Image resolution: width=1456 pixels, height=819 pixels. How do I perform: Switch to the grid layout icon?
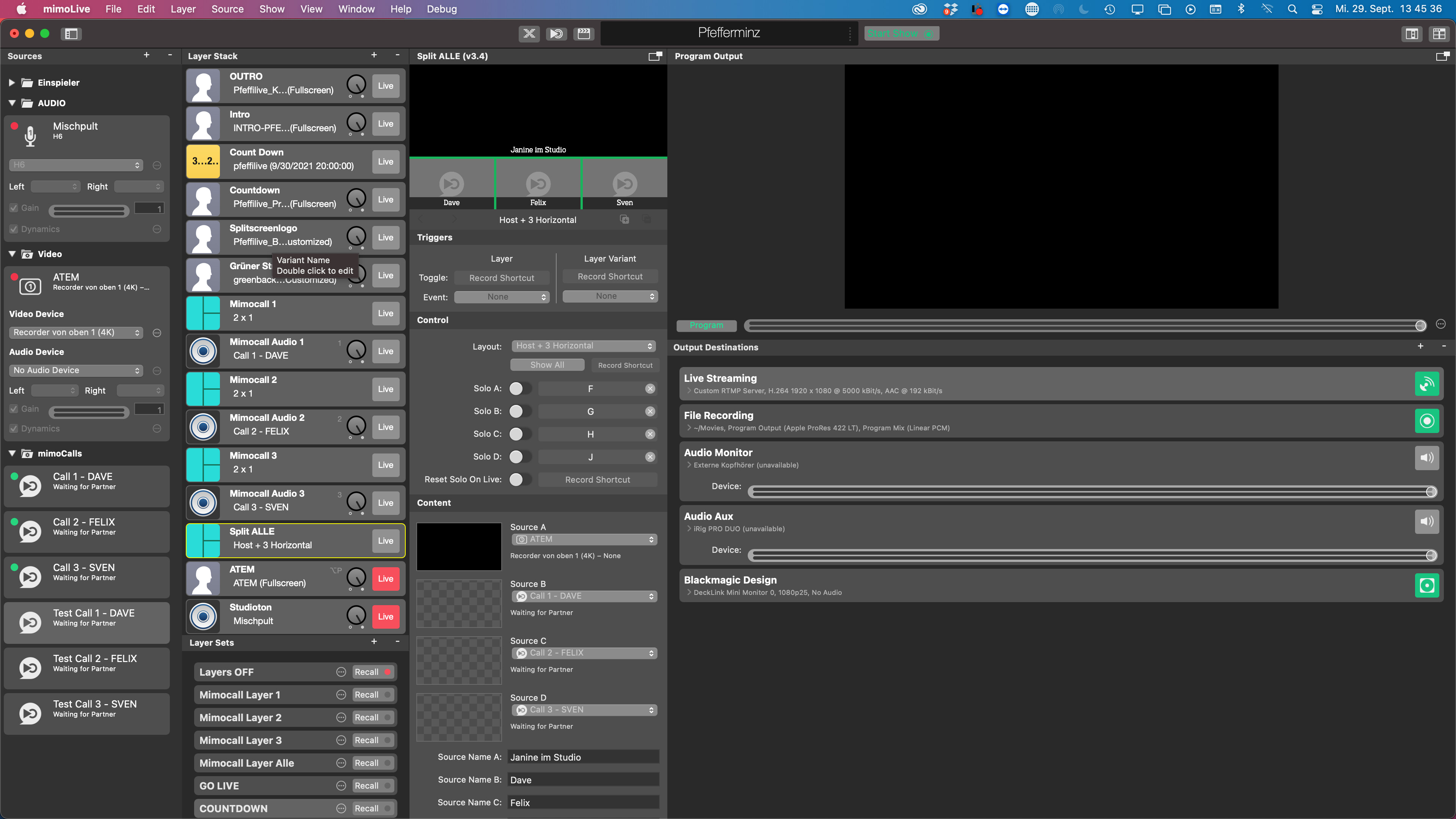(x=1439, y=34)
